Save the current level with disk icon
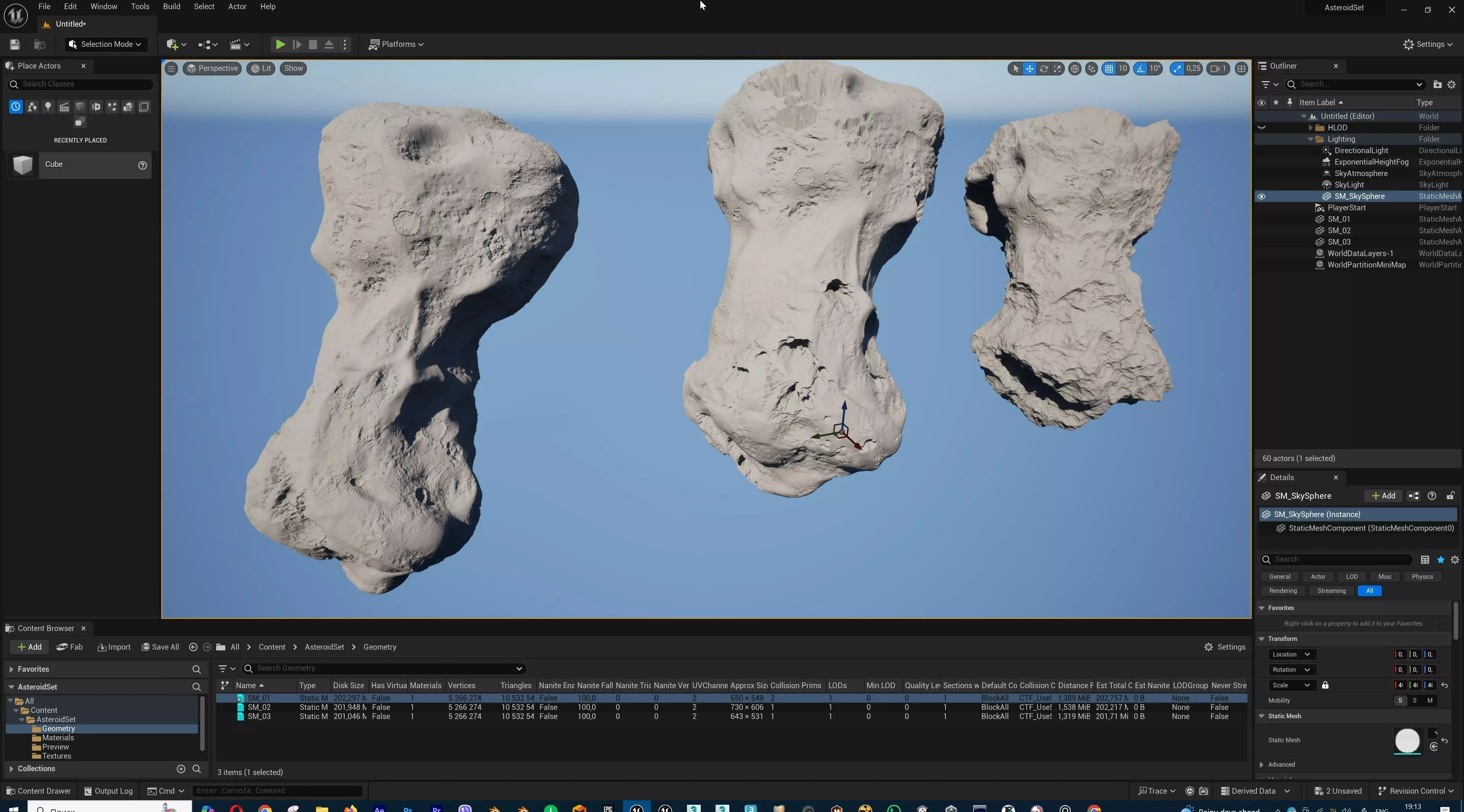 point(15,44)
